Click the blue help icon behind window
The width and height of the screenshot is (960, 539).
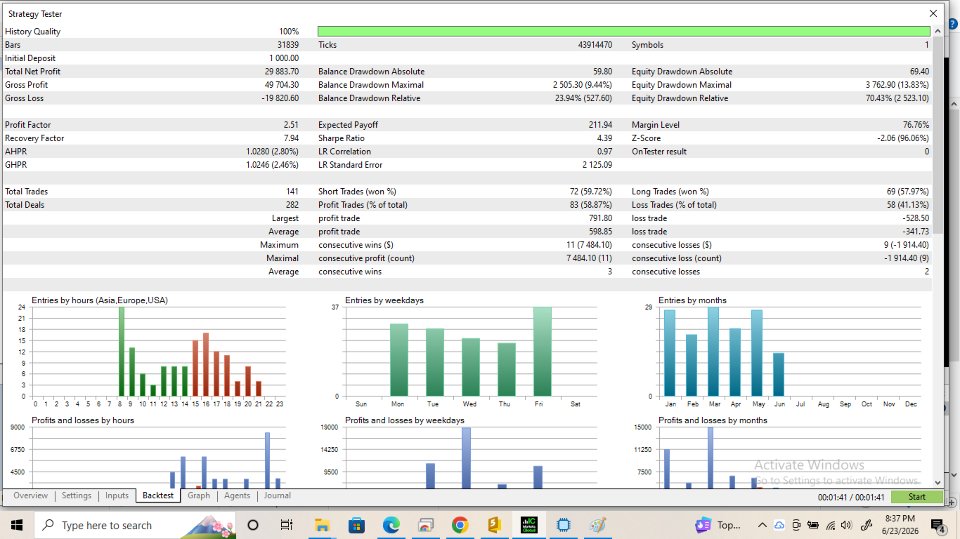tap(954, 23)
